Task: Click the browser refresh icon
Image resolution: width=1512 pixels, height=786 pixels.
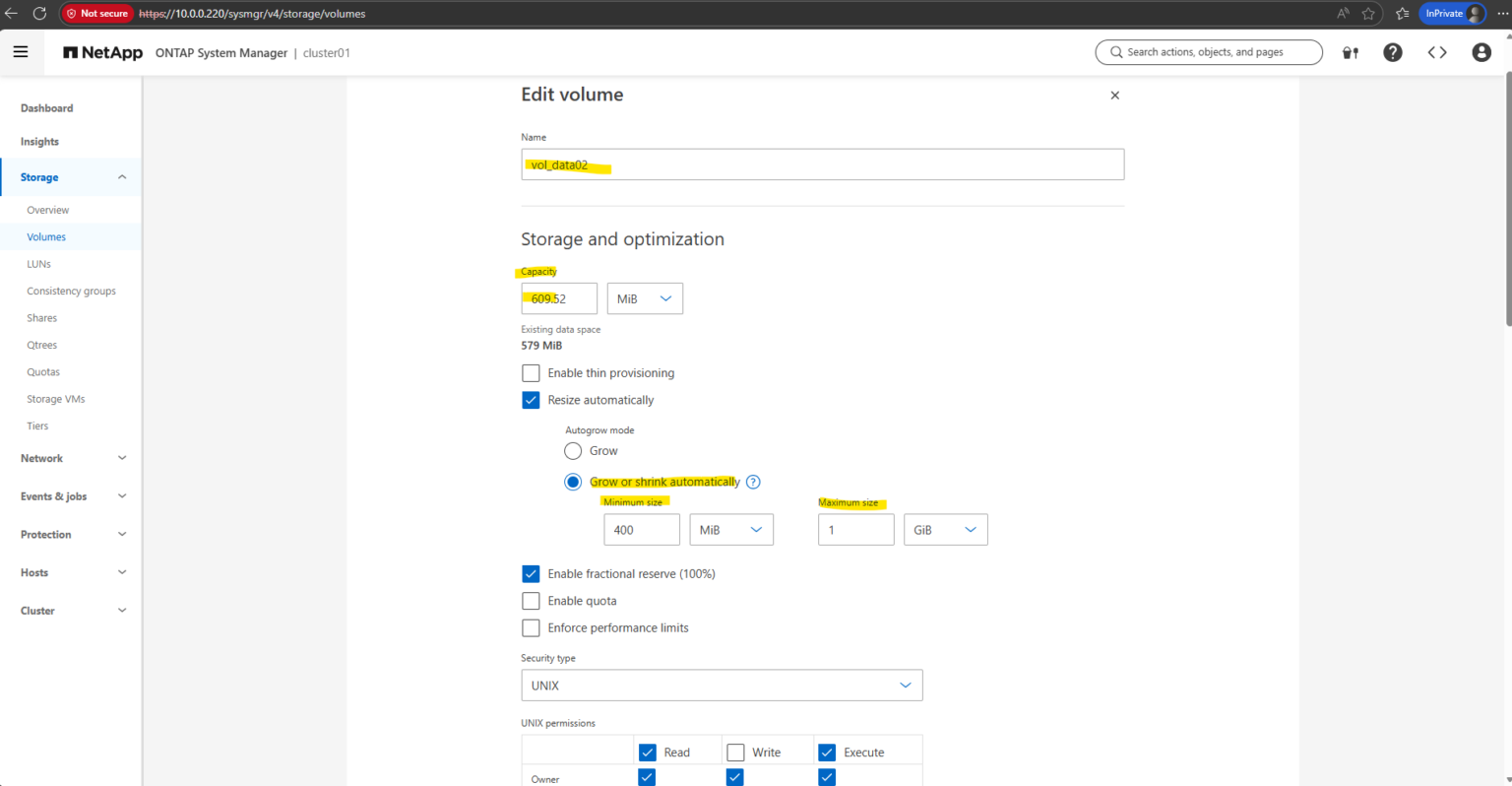Action: [39, 13]
